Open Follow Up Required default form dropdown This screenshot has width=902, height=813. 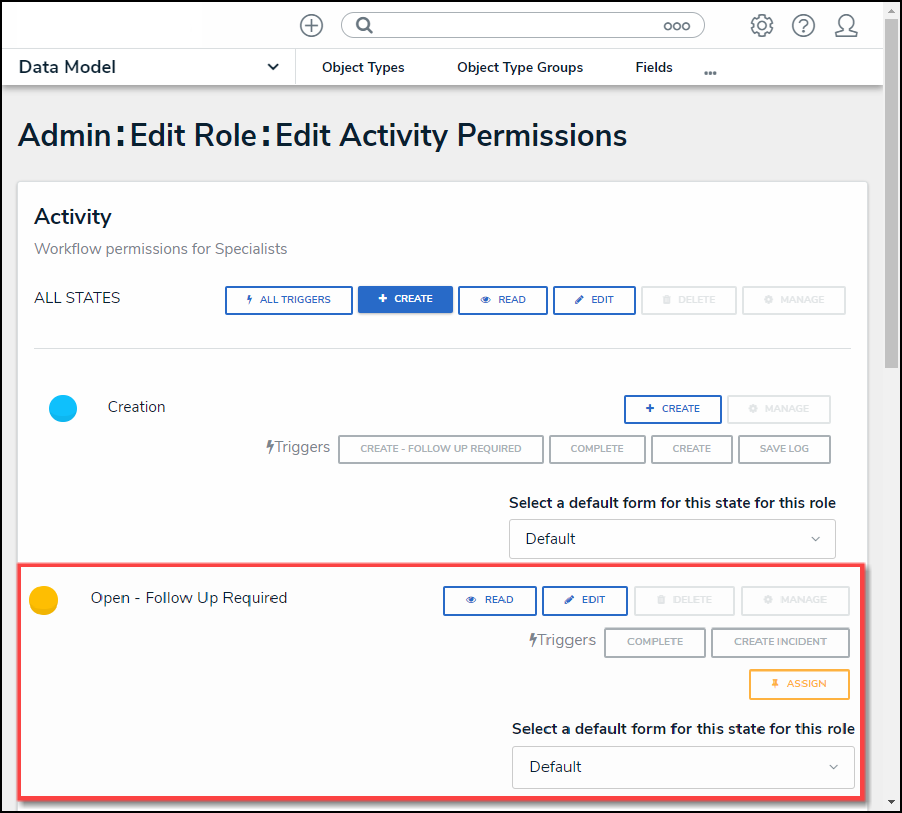point(683,767)
